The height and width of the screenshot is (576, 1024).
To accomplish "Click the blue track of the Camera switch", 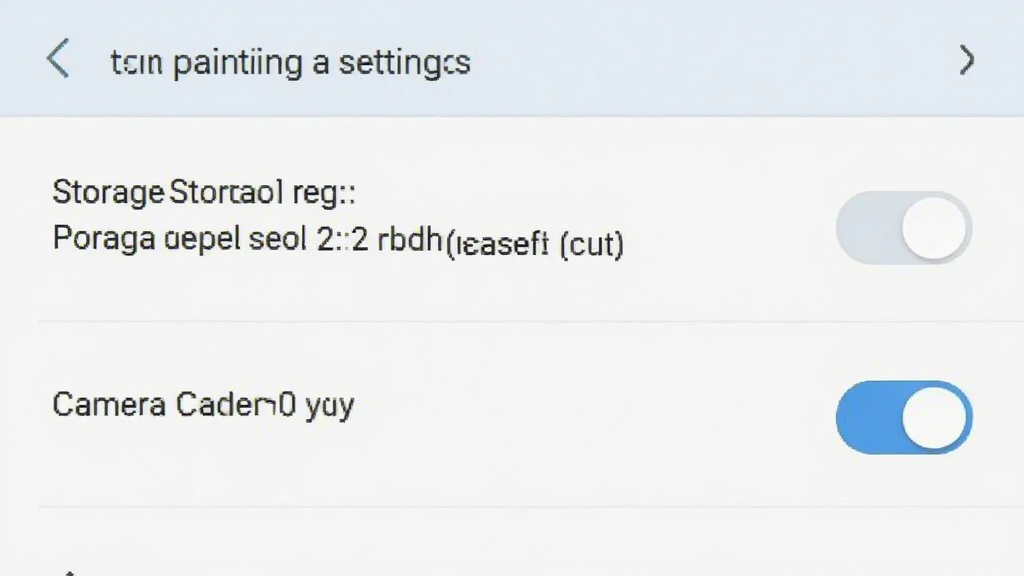I will click(867, 417).
